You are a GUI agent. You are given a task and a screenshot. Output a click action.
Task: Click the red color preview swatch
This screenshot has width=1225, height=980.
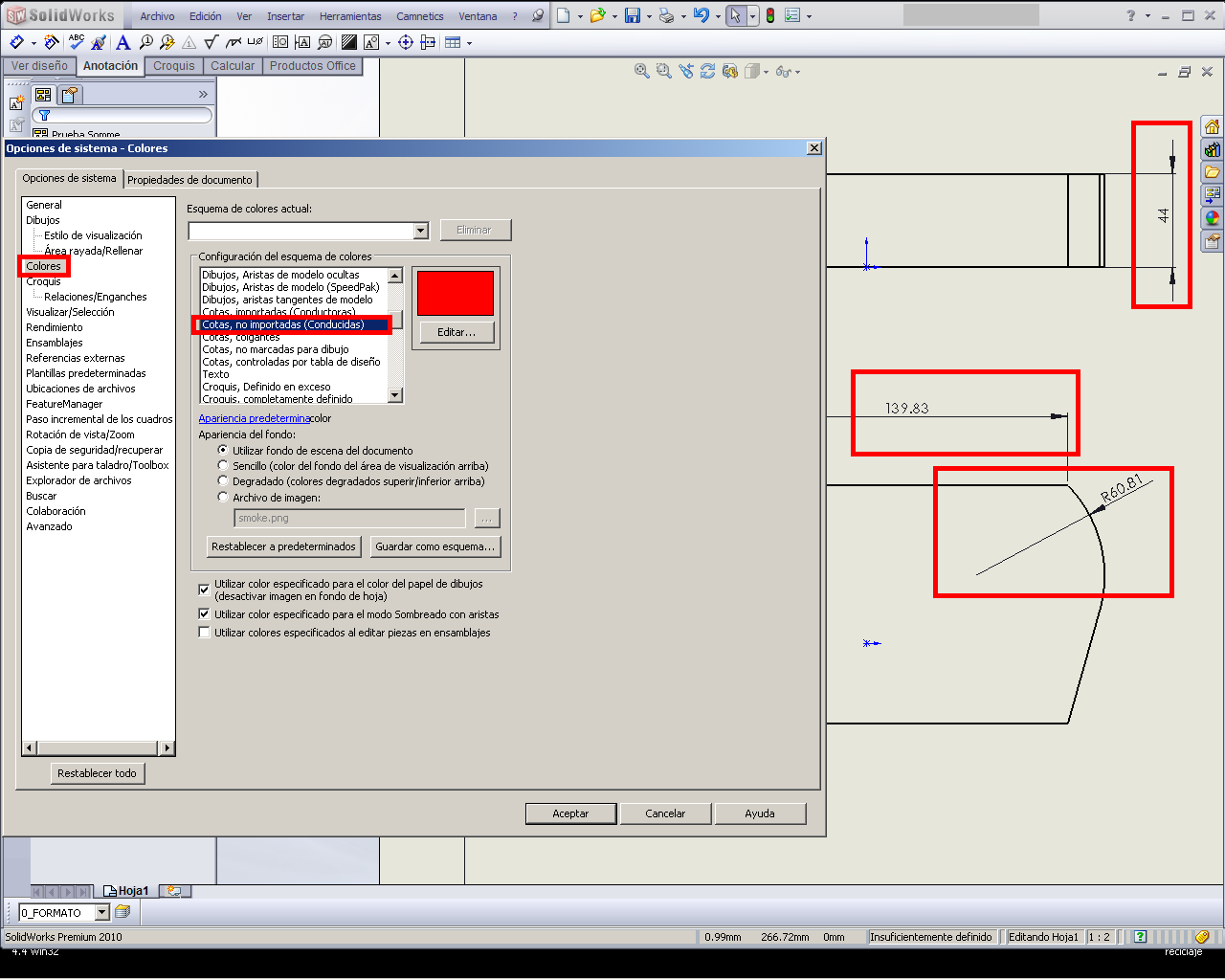pos(456,293)
